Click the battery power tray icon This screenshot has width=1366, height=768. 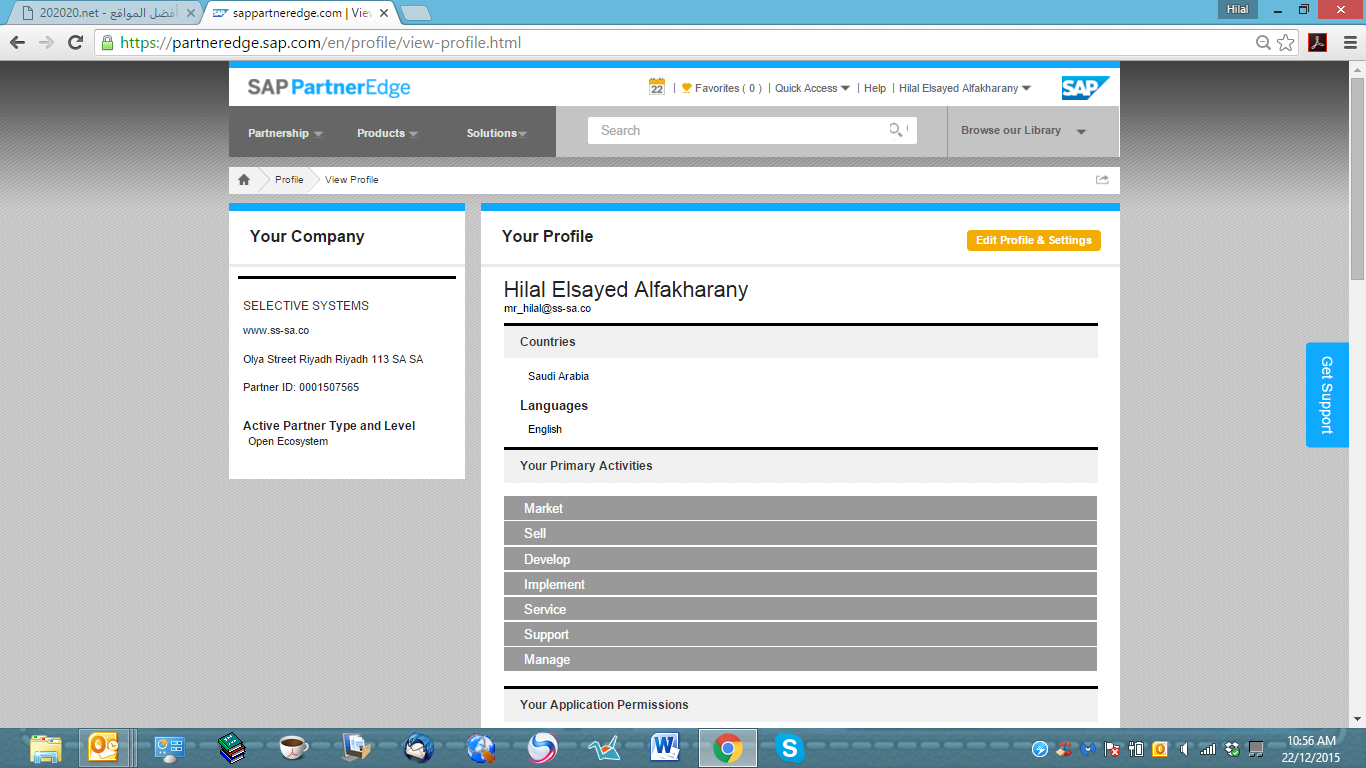[x=1136, y=749]
